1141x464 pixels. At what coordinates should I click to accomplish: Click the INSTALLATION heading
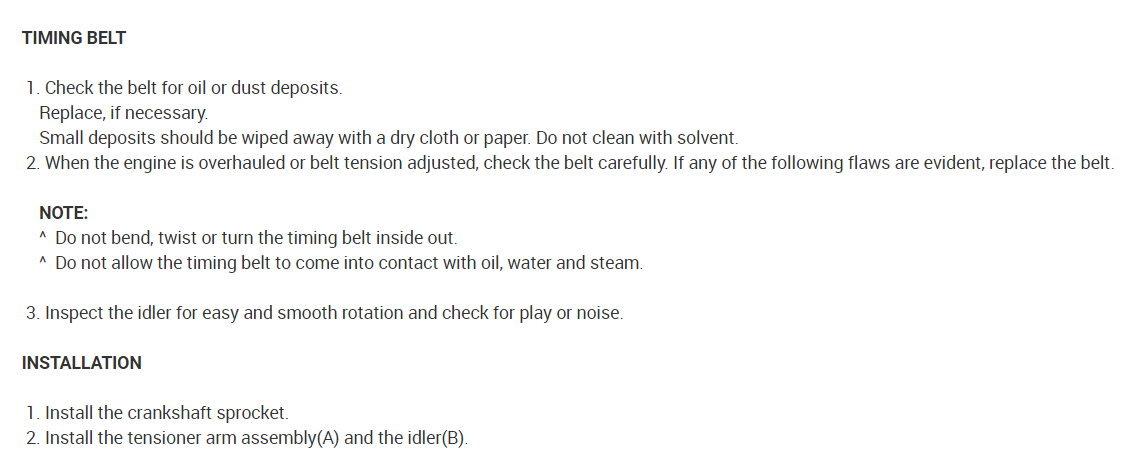(x=81, y=363)
